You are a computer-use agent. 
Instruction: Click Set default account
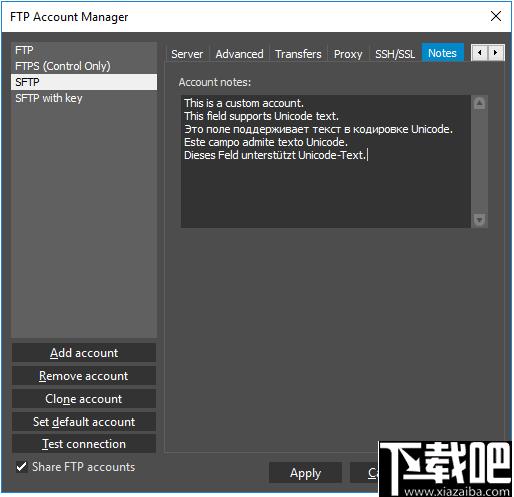pyautogui.click(x=84, y=422)
